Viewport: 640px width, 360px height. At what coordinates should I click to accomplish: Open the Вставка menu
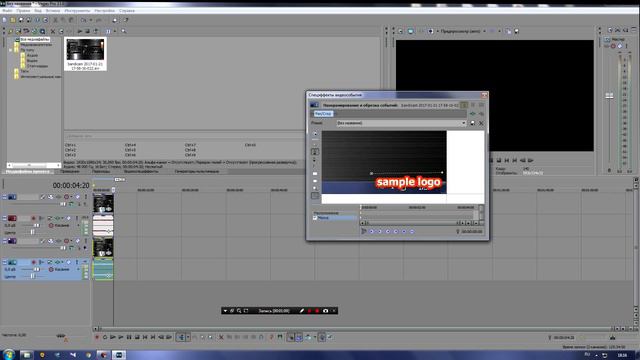(53, 11)
